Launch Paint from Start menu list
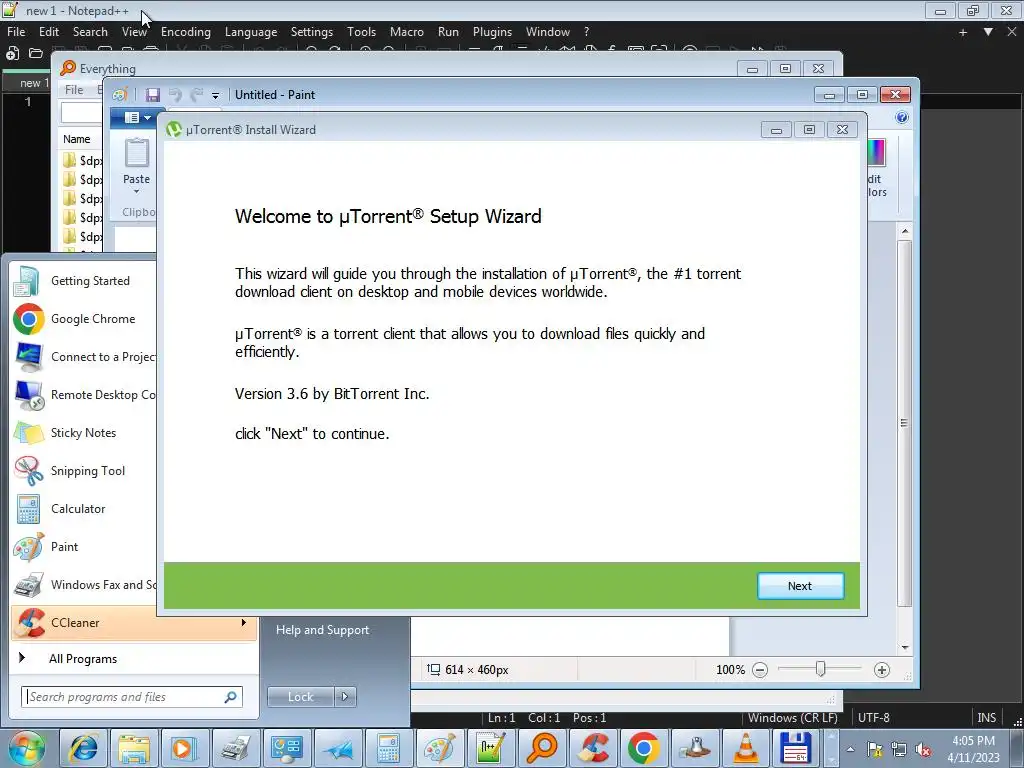 (84, 547)
